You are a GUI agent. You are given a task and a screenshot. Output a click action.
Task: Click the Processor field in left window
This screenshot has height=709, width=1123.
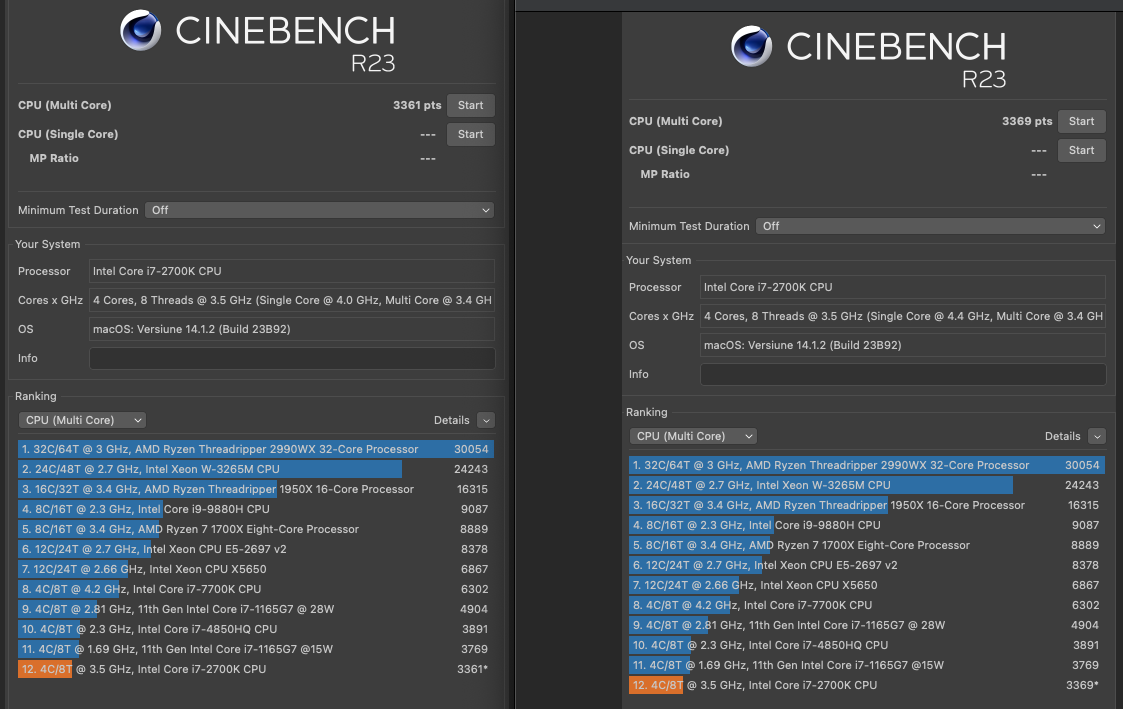tap(291, 271)
